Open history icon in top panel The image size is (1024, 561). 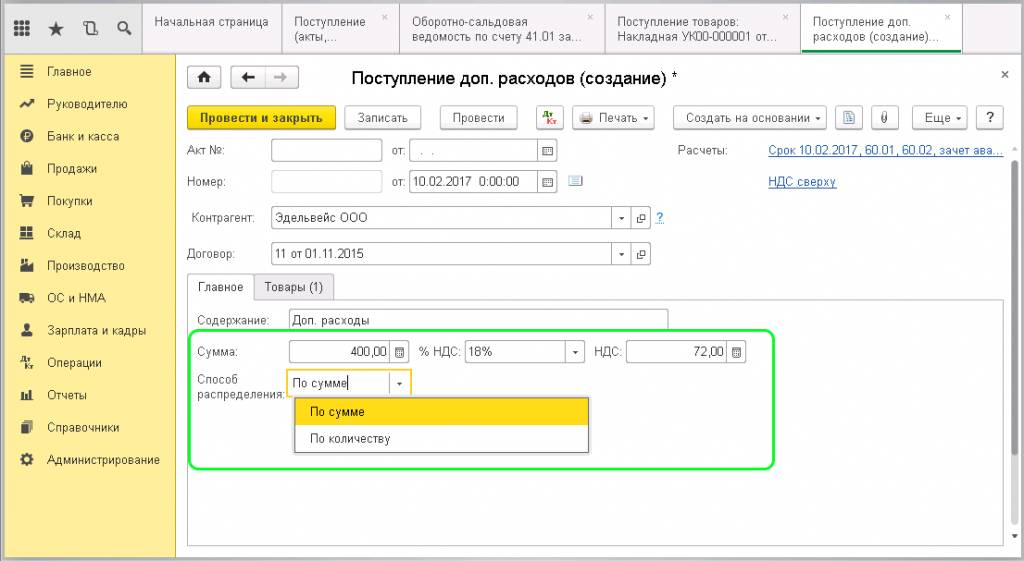[90, 28]
